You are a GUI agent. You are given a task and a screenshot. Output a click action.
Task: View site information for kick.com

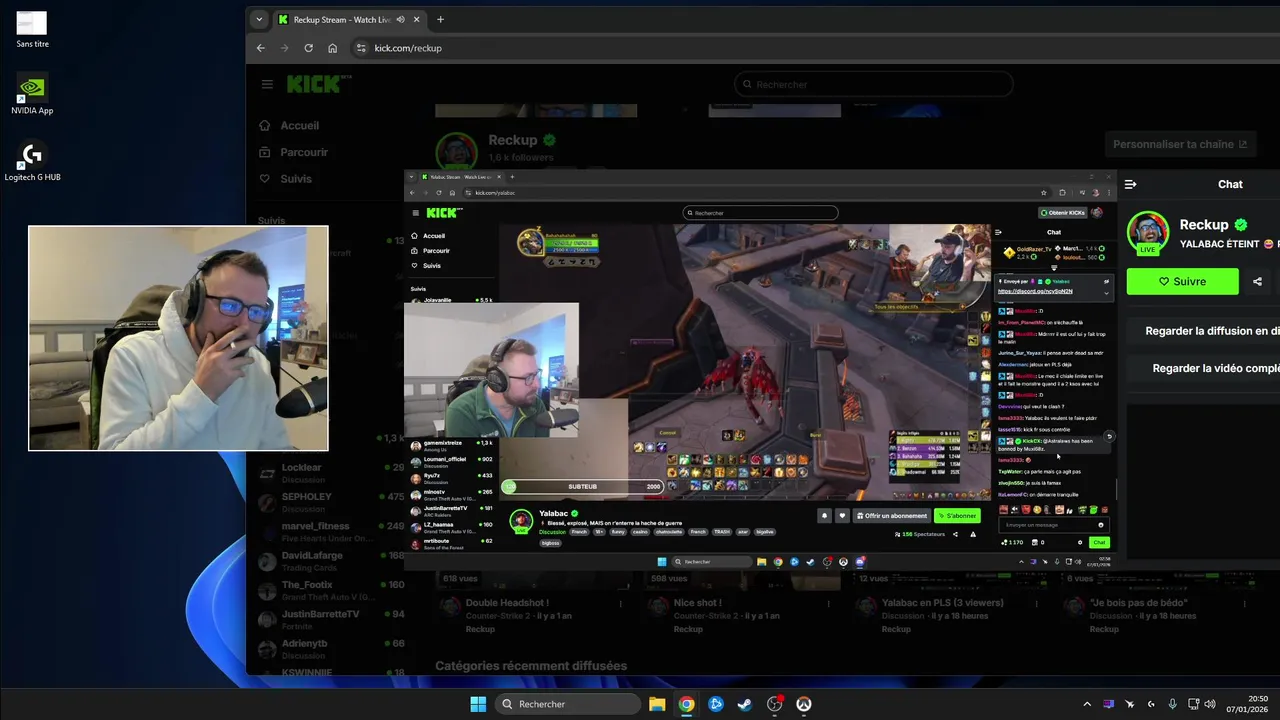(x=360, y=48)
